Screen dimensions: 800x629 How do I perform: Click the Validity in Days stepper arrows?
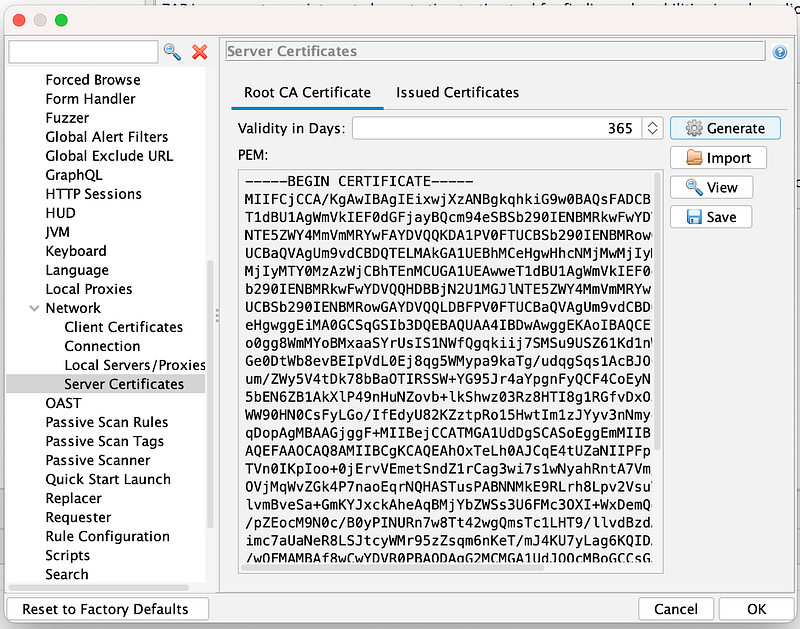652,128
